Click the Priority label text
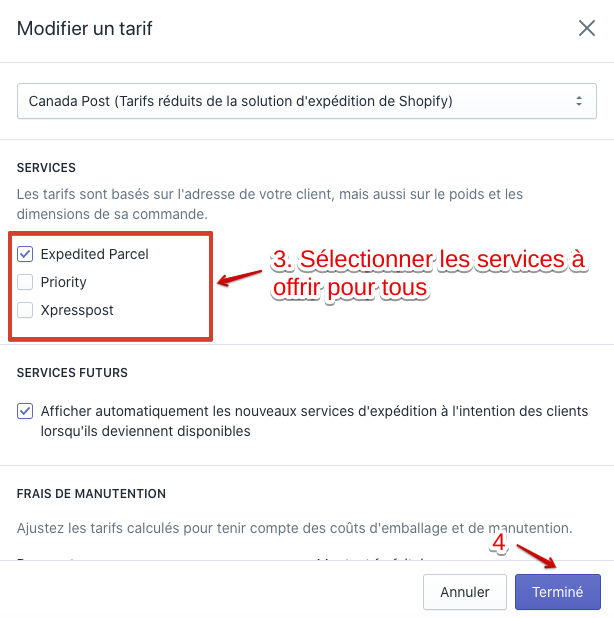Image resolution: width=614 pixels, height=618 pixels. pos(63,282)
